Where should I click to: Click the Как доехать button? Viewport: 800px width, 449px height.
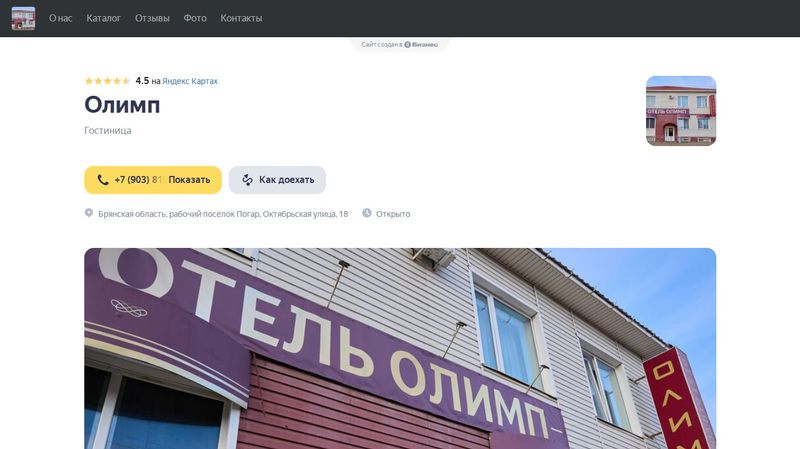point(277,180)
